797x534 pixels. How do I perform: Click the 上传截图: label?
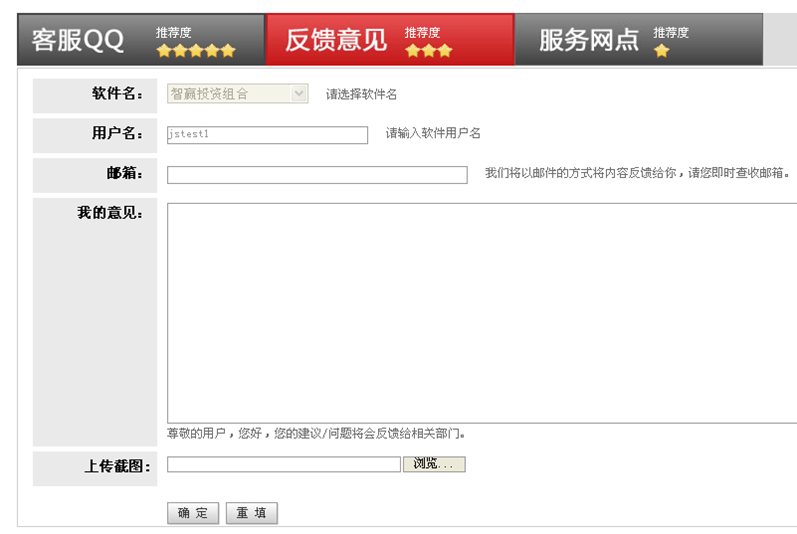point(117,466)
